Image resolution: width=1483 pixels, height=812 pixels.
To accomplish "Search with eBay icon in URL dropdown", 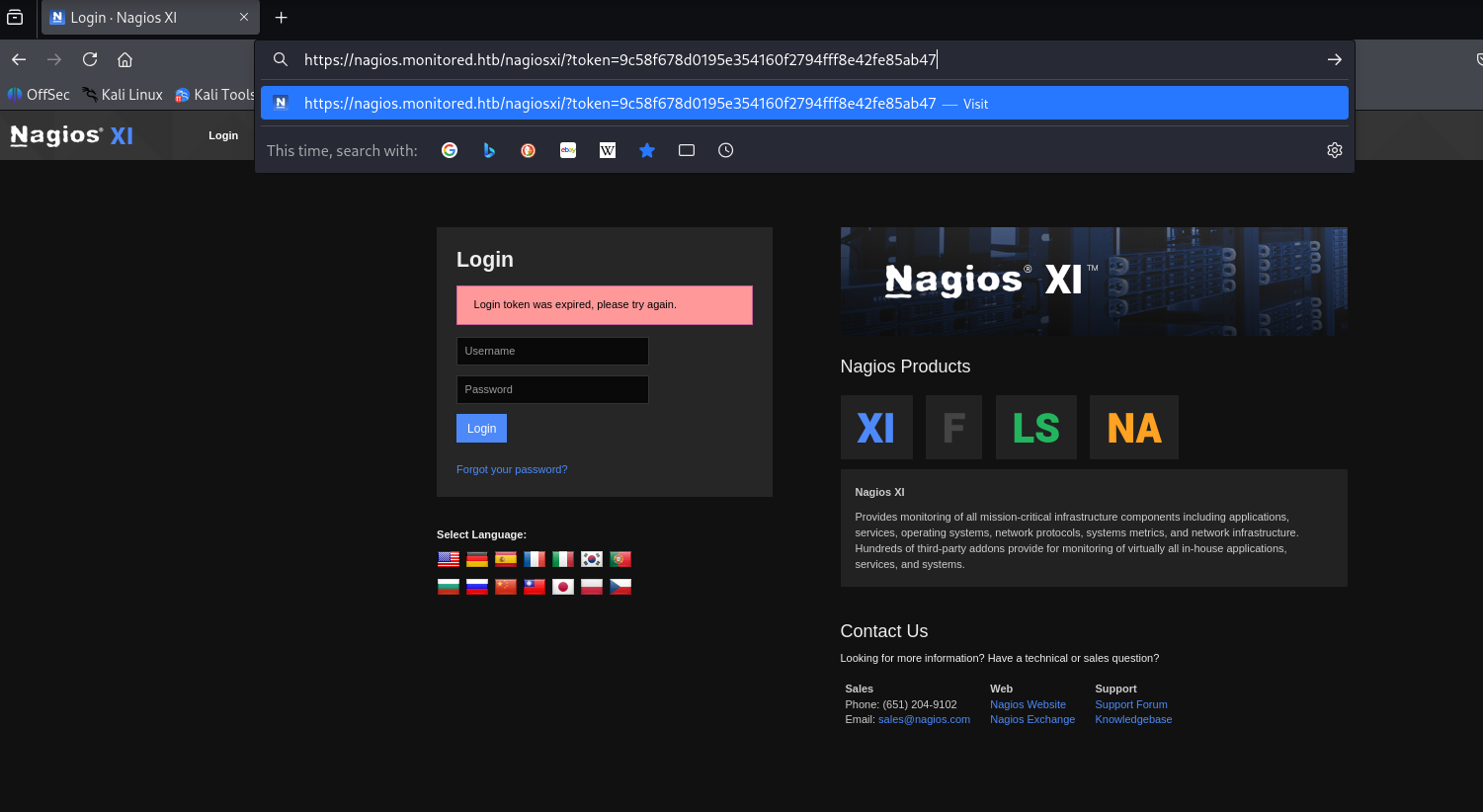I will click(x=568, y=150).
